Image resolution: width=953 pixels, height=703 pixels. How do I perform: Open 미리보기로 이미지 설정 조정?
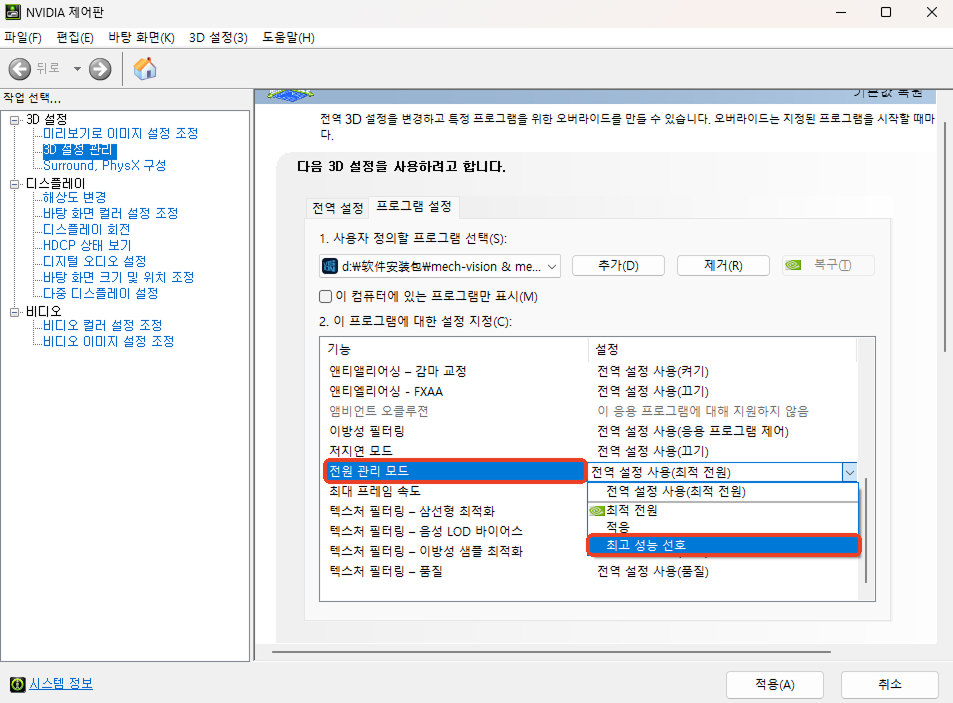(120, 133)
